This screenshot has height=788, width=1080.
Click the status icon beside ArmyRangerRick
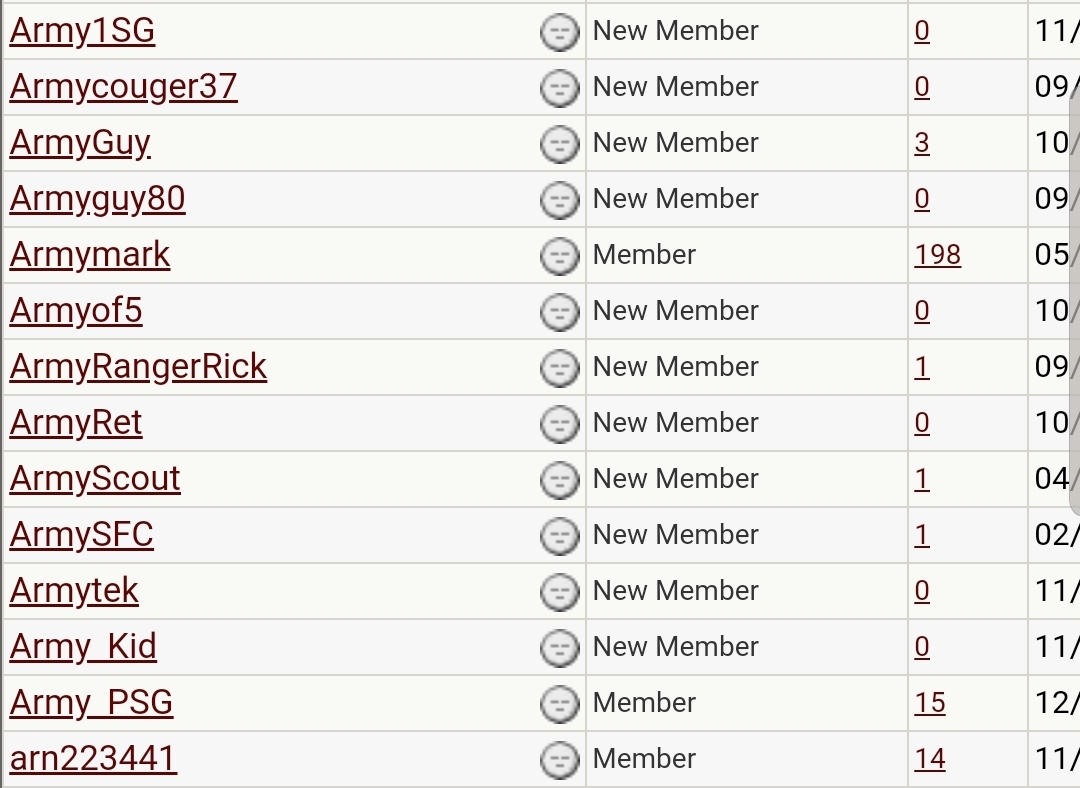(560, 369)
